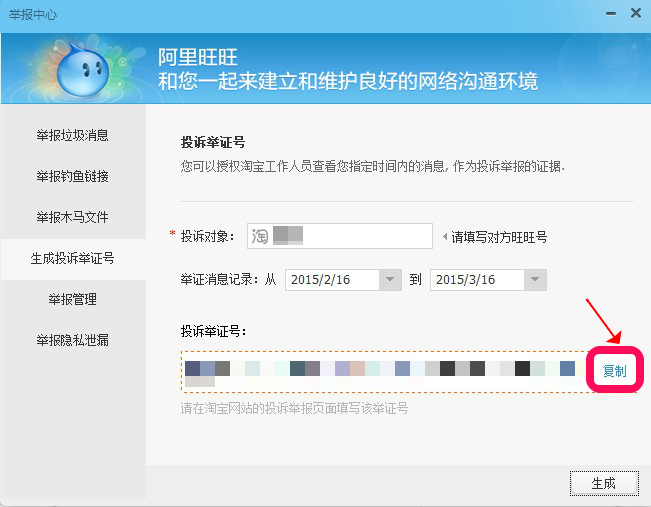Go to 举报隐私泄漏 in sidebar
Screen dimensions: 651x507
72,340
